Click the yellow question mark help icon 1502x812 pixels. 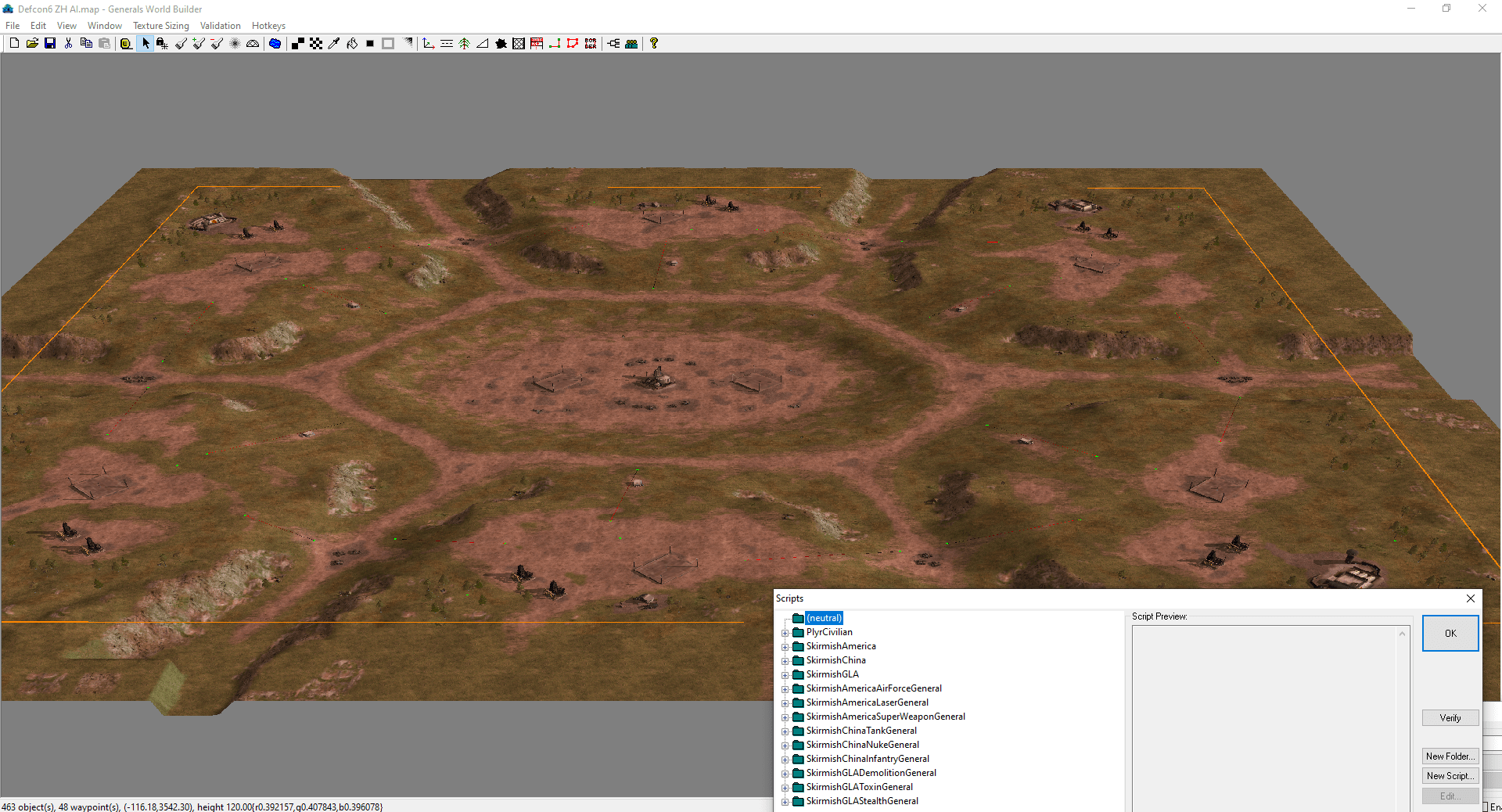654,44
